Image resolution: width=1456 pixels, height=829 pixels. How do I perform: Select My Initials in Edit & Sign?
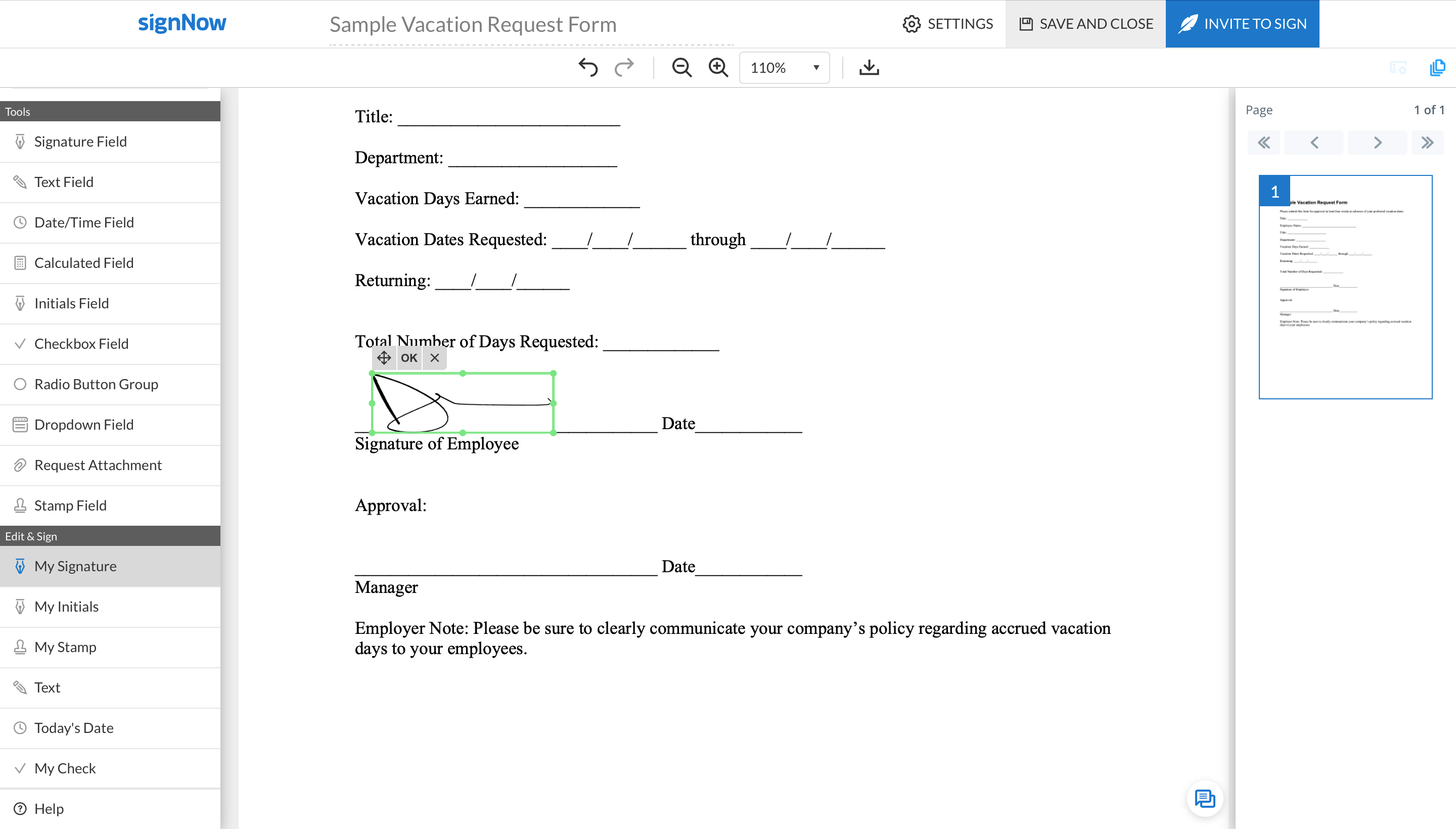pos(66,607)
